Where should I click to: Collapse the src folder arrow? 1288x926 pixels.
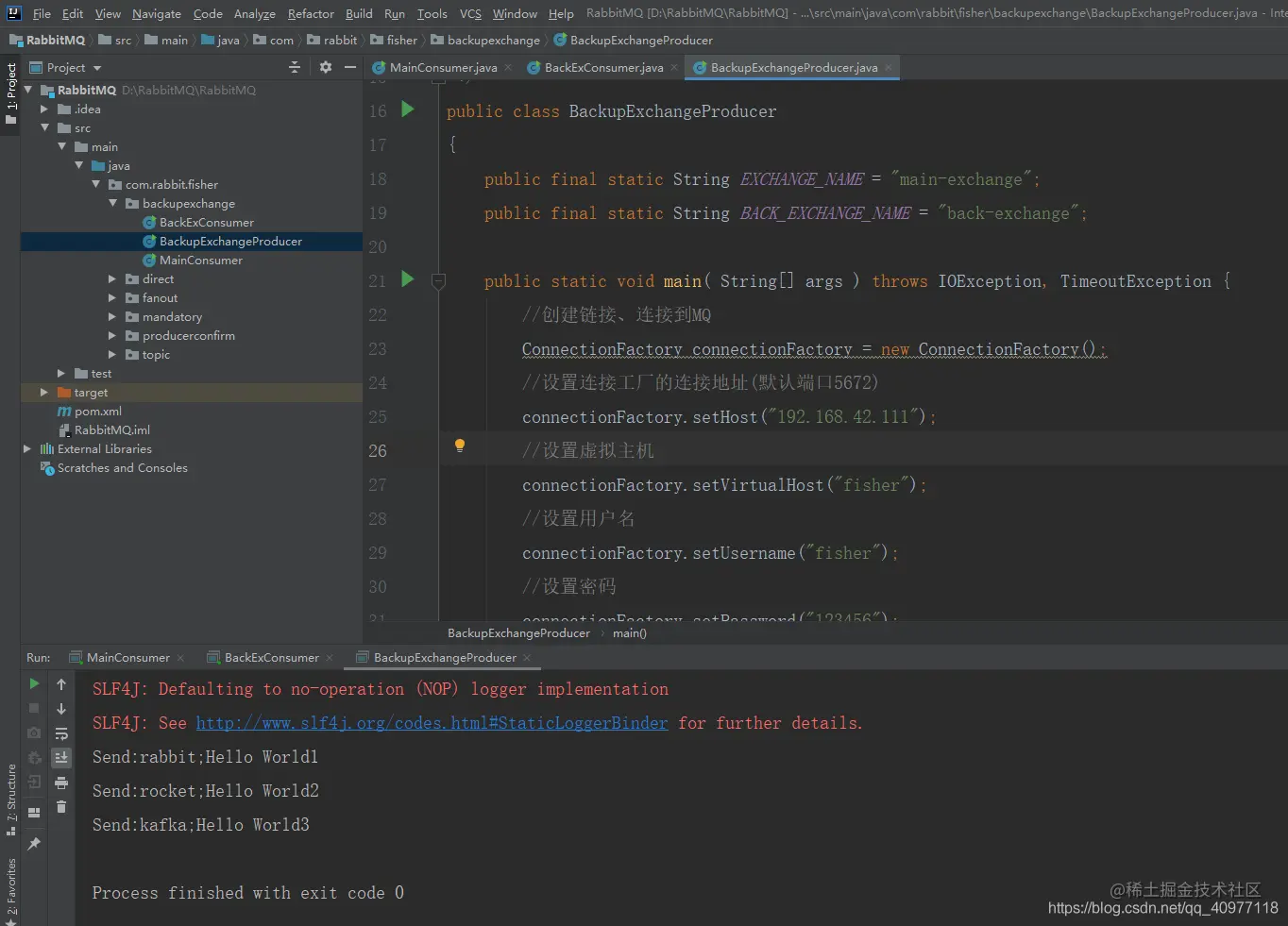(x=44, y=127)
